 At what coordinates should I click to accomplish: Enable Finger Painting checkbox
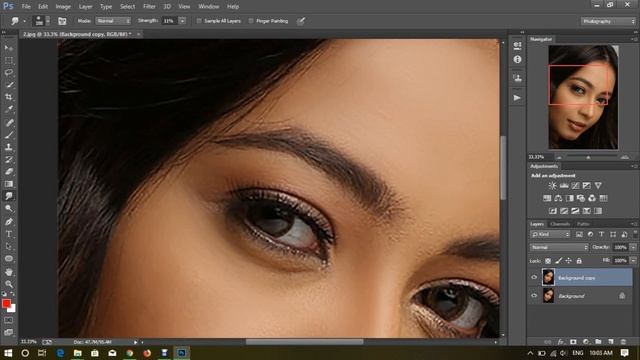[251, 21]
